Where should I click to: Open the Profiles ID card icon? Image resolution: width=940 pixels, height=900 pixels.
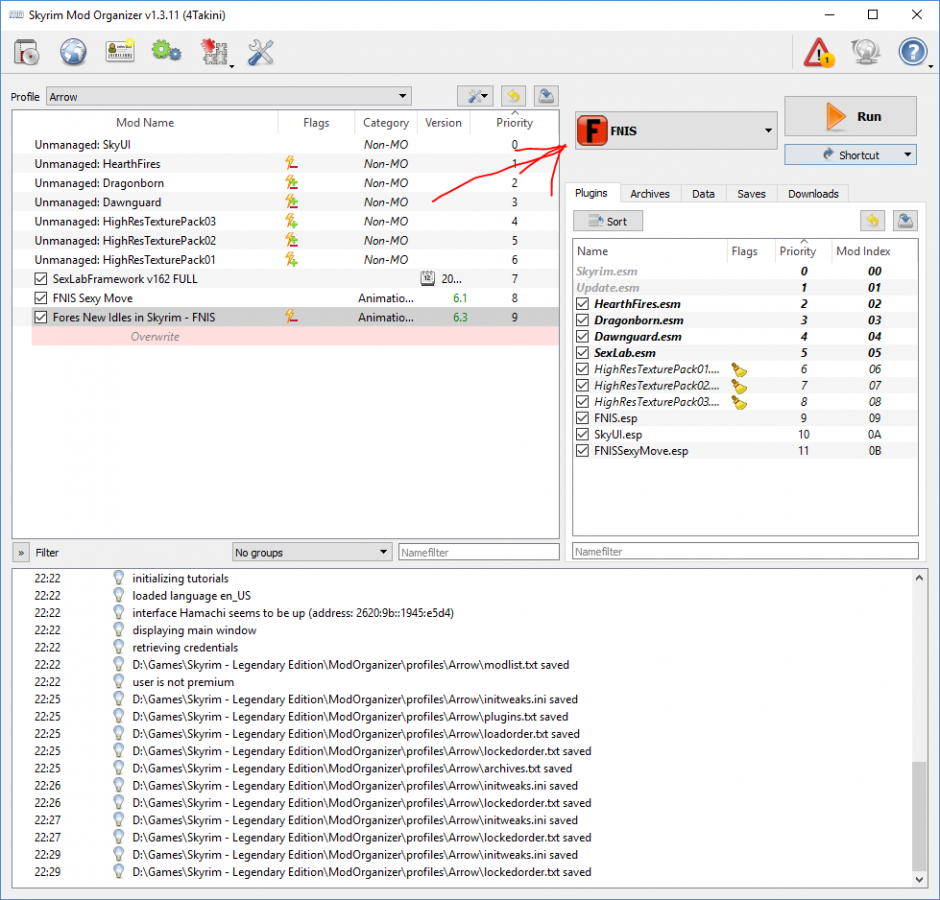(120, 52)
